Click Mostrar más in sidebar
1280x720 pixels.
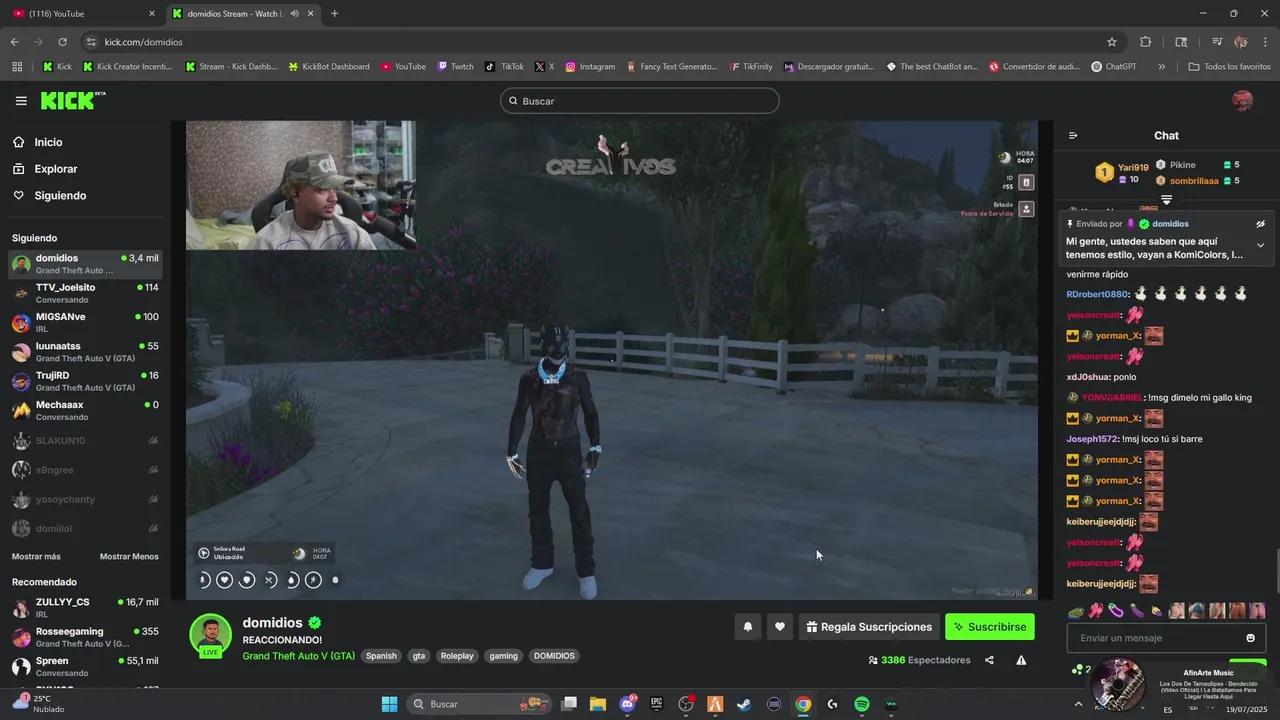pos(36,556)
